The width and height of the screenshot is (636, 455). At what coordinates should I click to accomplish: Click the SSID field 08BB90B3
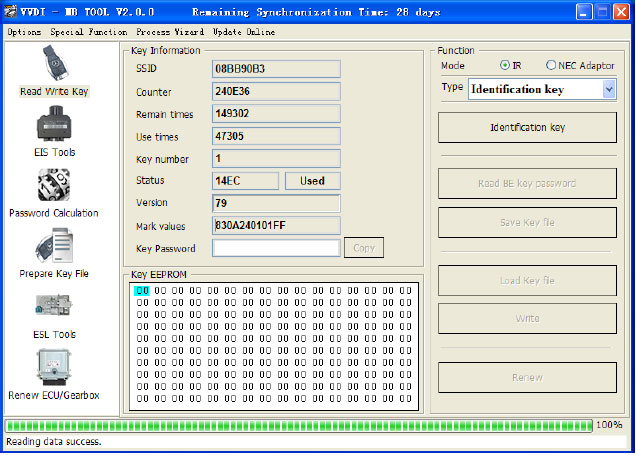pyautogui.click(x=276, y=69)
